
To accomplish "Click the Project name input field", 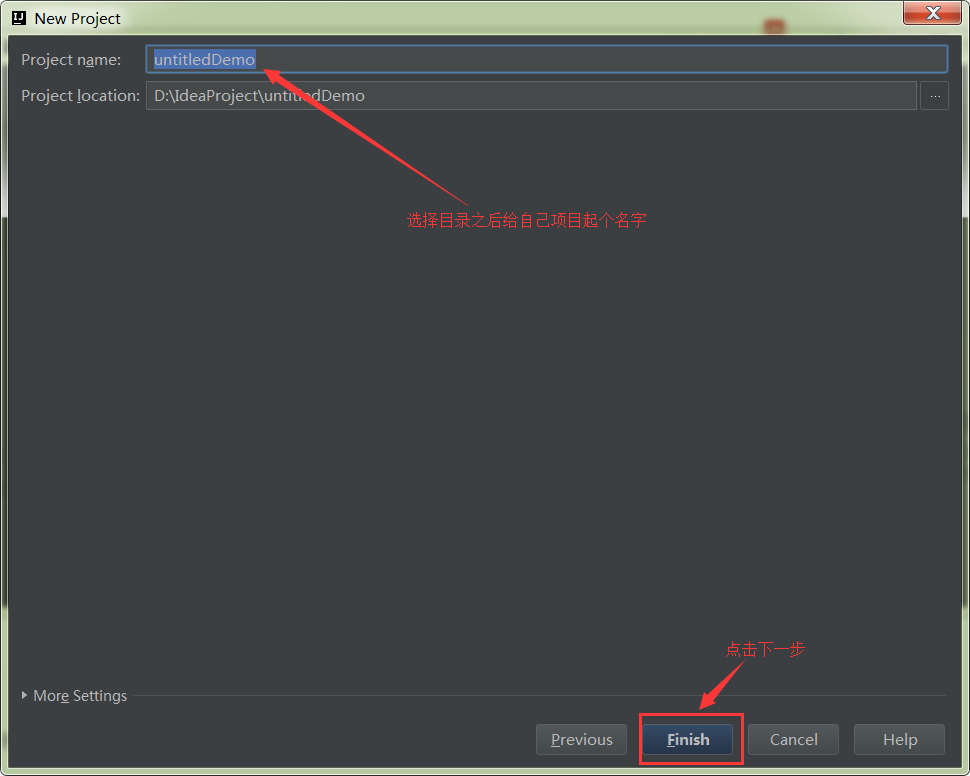I will pos(546,59).
